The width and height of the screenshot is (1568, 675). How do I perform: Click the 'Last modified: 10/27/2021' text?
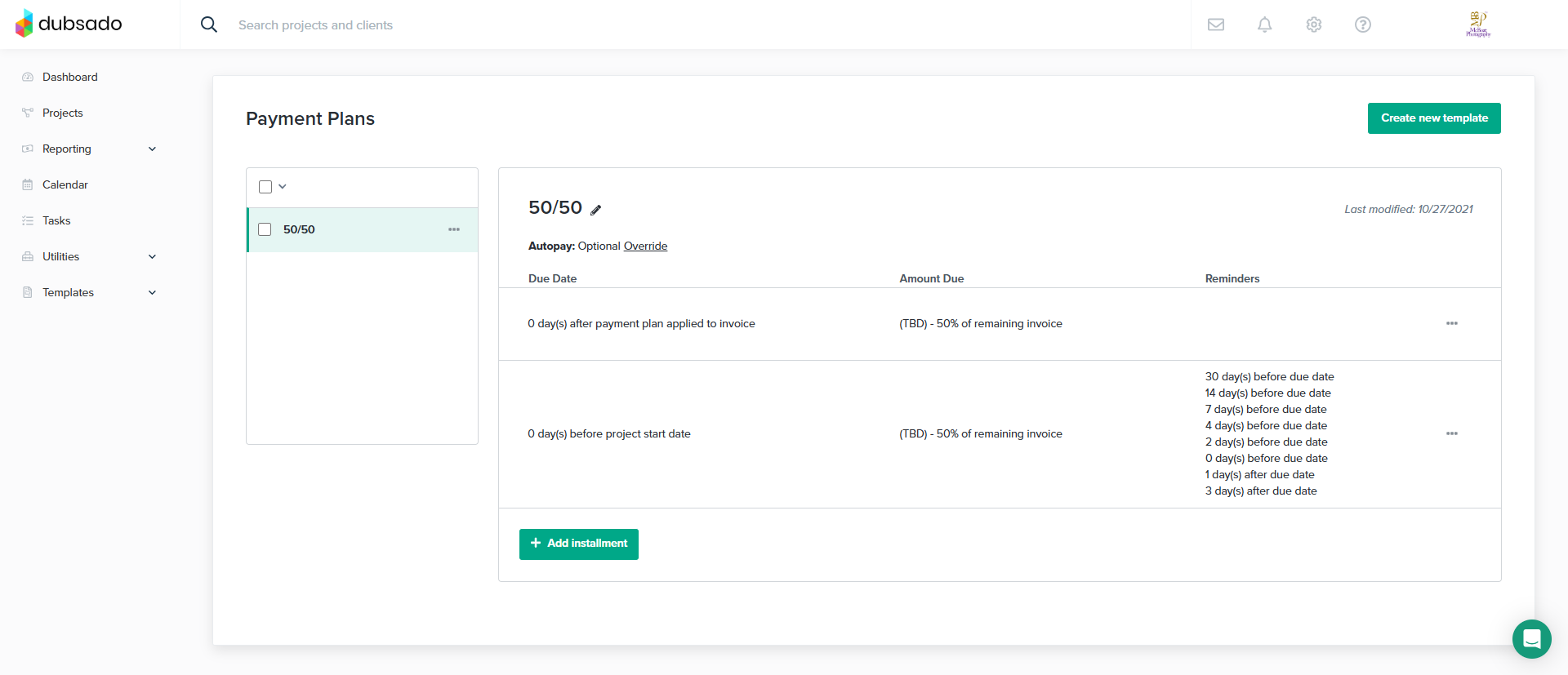coord(1409,209)
